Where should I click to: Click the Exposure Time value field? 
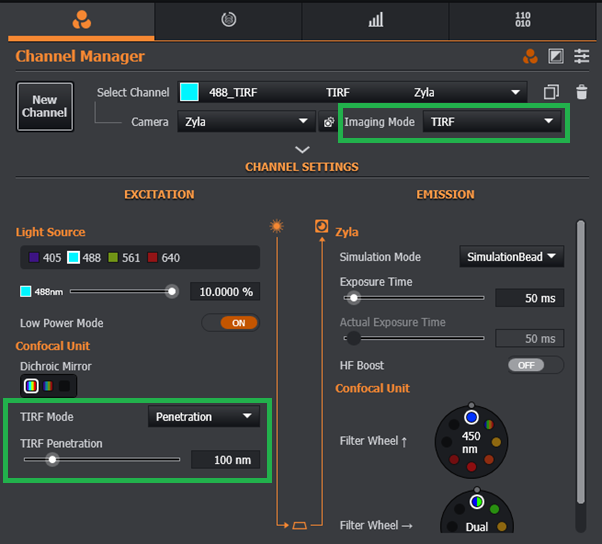tap(529, 298)
